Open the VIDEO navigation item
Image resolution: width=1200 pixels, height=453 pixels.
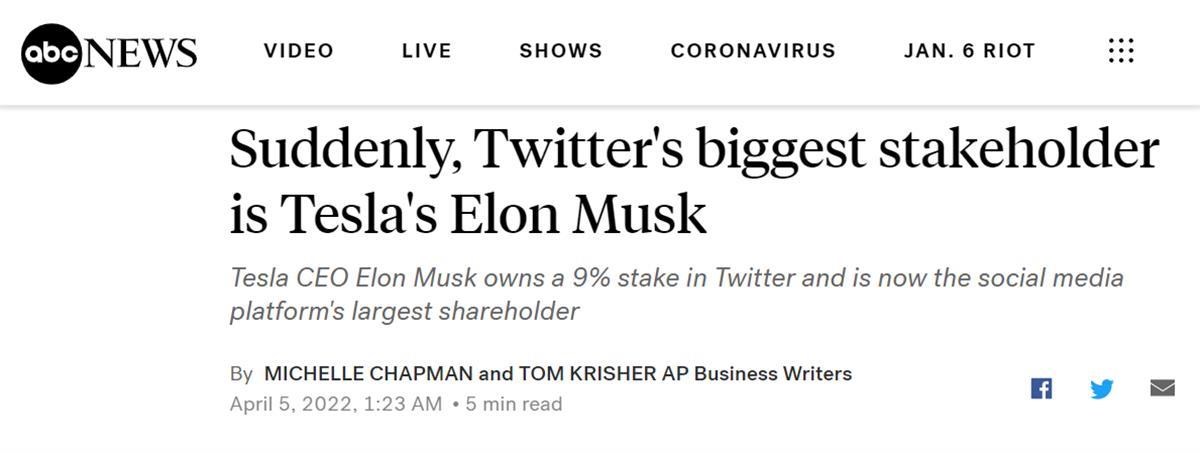click(299, 51)
